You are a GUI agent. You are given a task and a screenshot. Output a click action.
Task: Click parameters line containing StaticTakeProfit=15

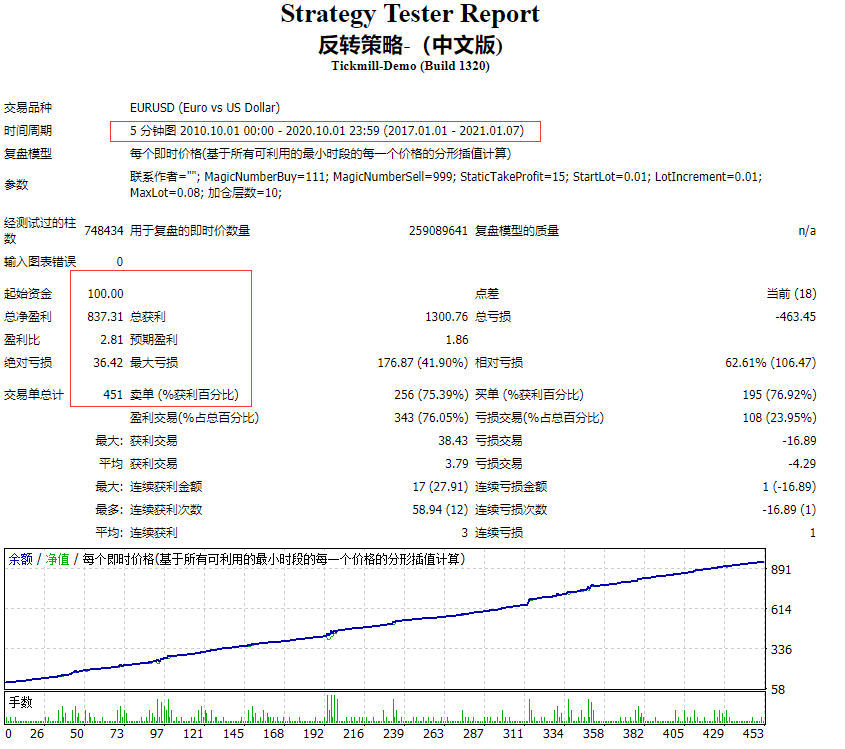(446, 177)
